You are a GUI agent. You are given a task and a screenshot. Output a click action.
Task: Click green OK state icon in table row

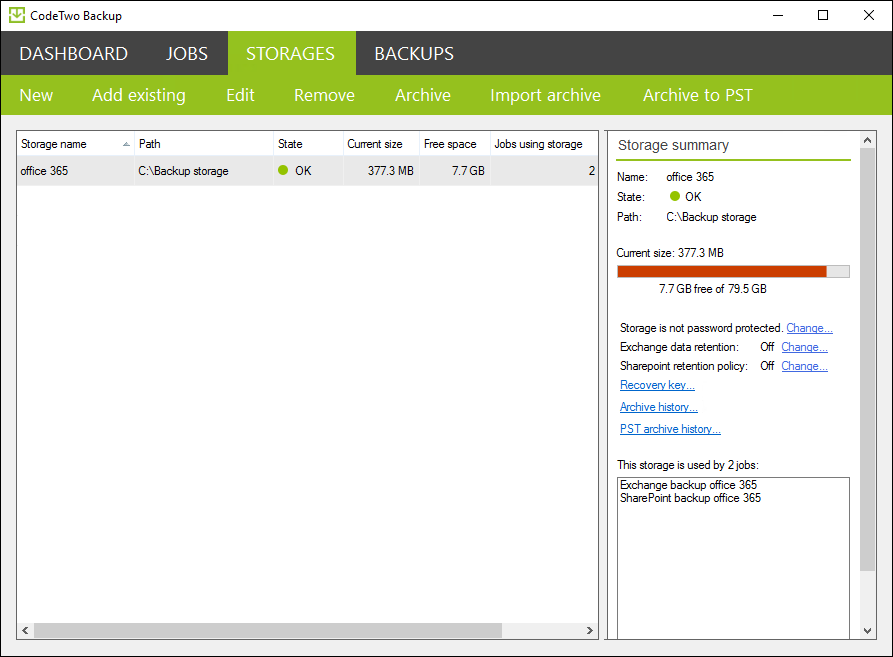click(x=283, y=170)
